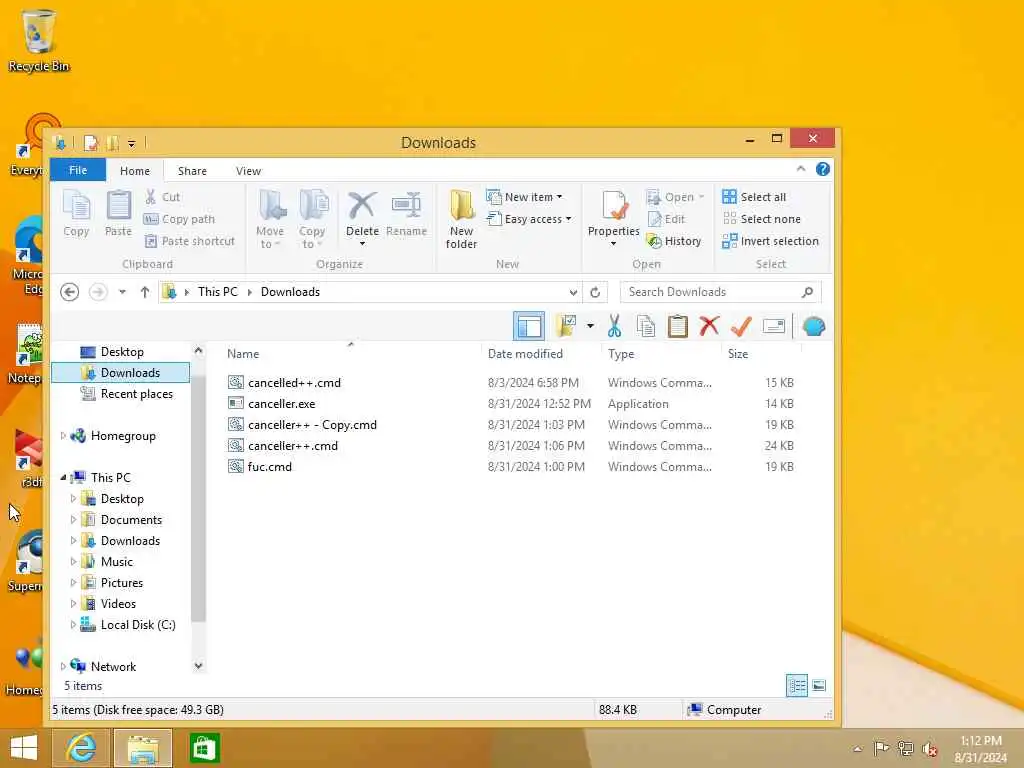The image size is (1024, 768).
Task: Expand the Local Disk (C:) node
Action: point(73,625)
